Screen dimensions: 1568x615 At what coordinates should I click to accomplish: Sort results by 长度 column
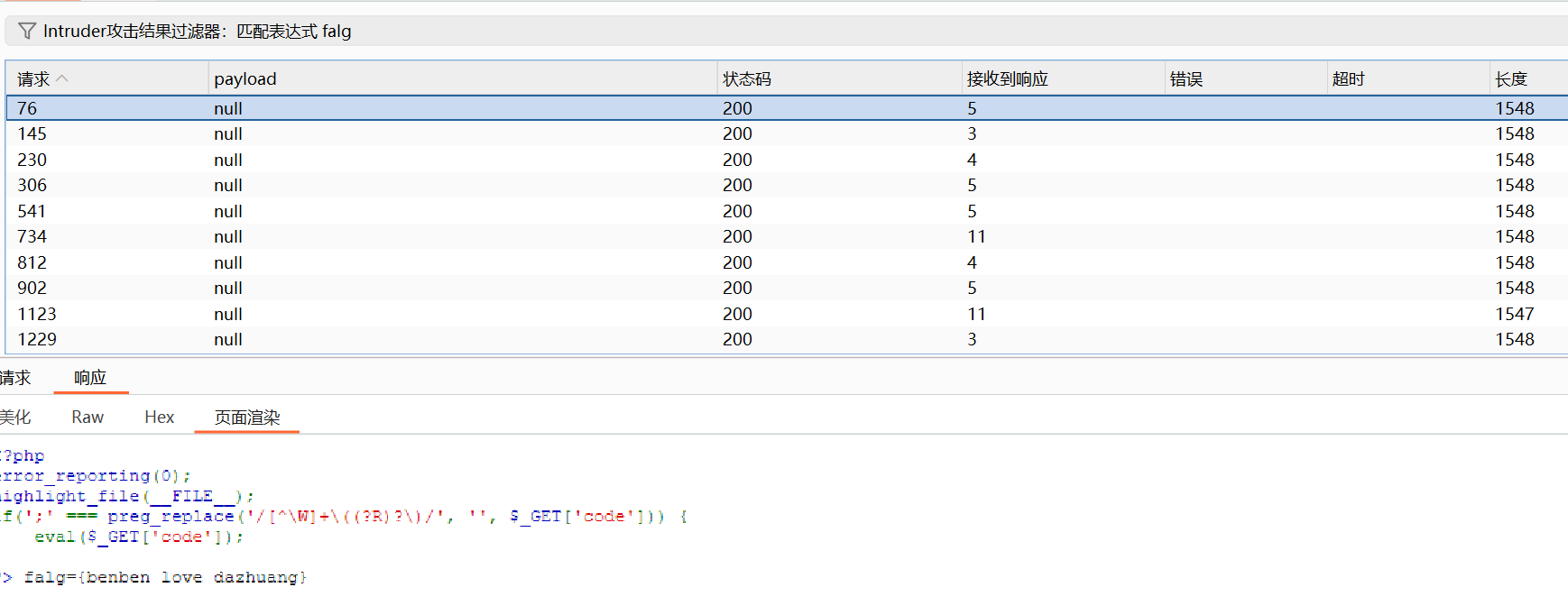coord(1510,79)
